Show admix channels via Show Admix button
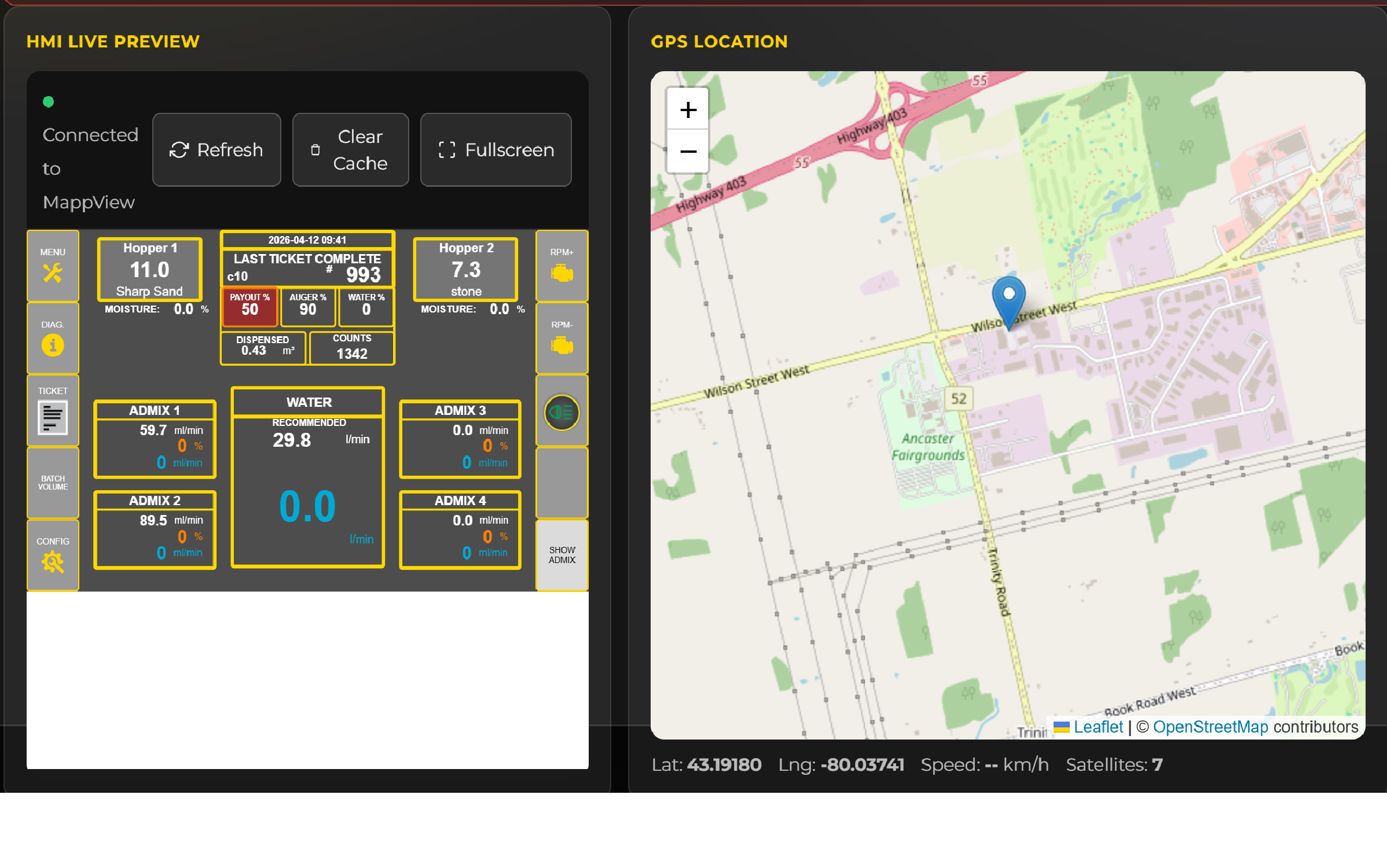1387x868 pixels. (x=560, y=554)
